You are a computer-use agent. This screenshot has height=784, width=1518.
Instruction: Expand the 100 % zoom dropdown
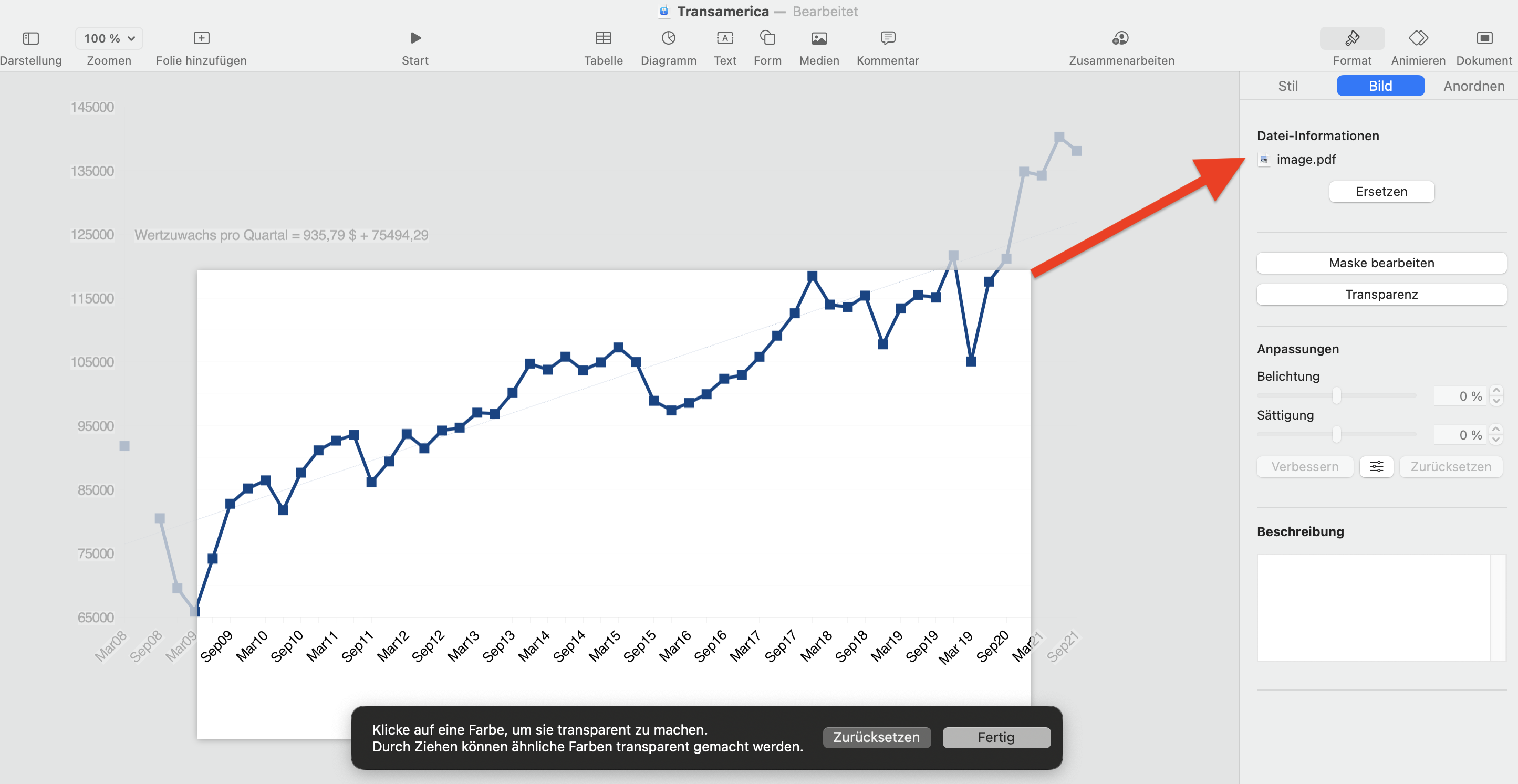(x=109, y=38)
